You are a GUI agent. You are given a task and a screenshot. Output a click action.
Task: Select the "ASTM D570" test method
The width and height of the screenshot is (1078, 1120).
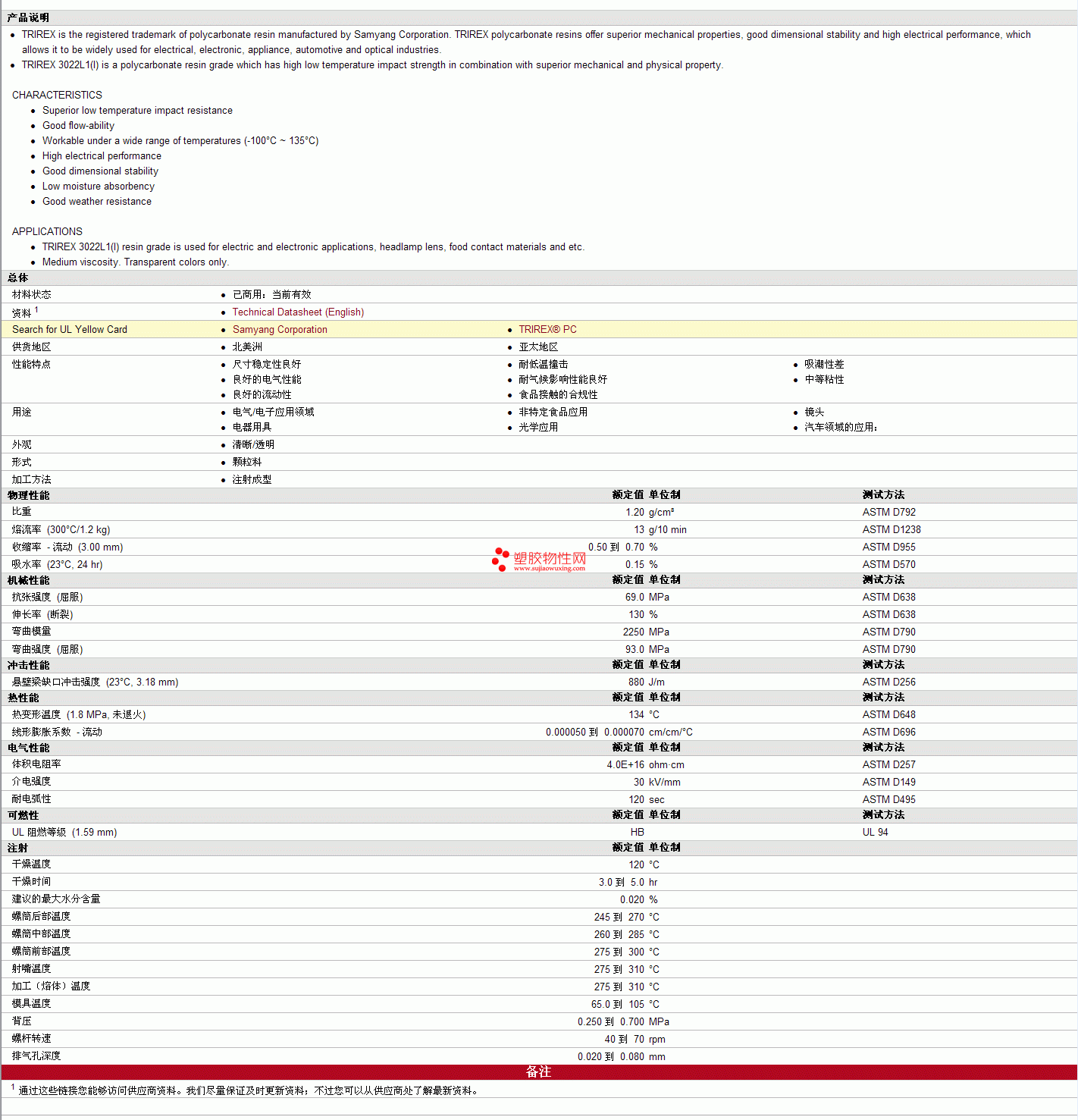(889, 565)
